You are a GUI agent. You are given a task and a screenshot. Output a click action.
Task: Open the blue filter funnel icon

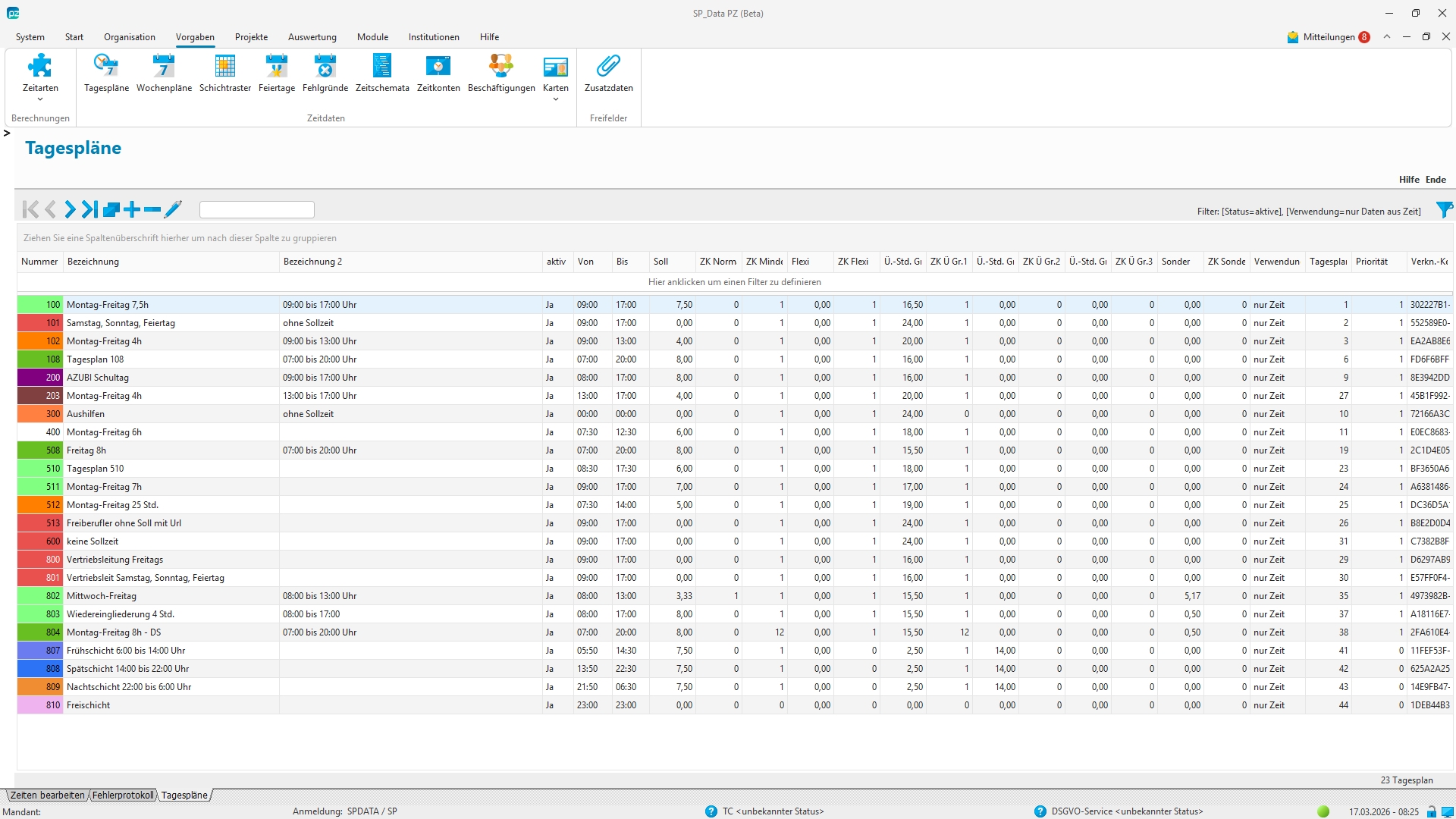click(x=1444, y=210)
